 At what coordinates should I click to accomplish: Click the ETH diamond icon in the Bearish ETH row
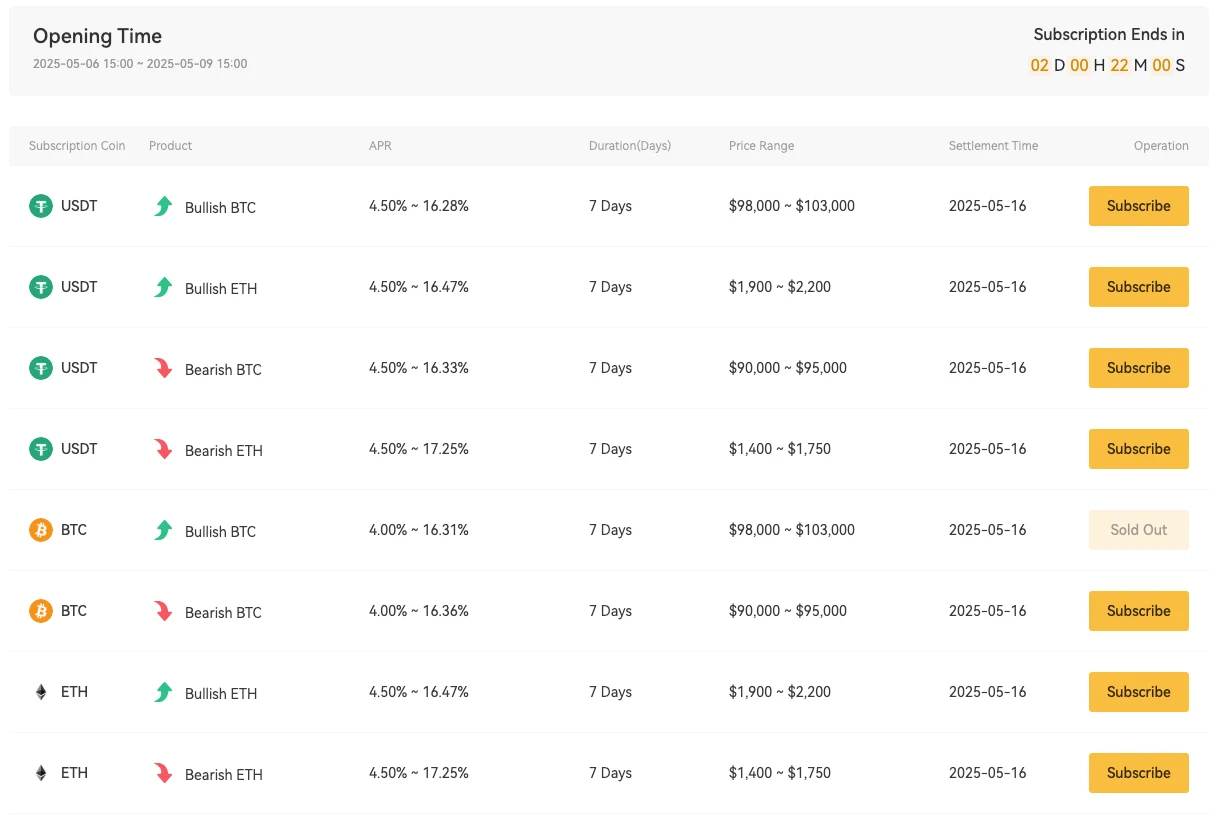point(41,773)
